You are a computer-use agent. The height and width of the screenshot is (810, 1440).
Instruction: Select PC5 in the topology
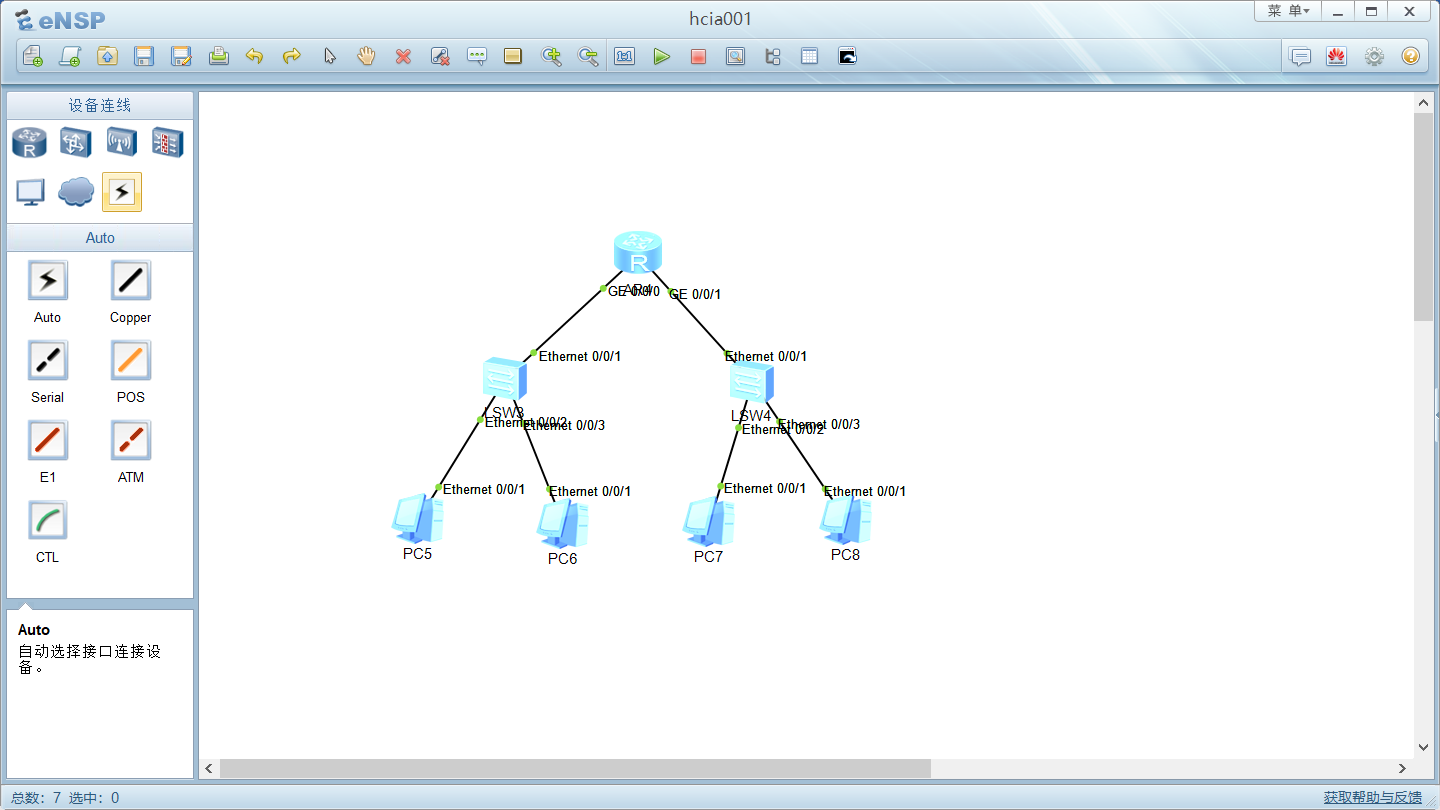[x=417, y=519]
